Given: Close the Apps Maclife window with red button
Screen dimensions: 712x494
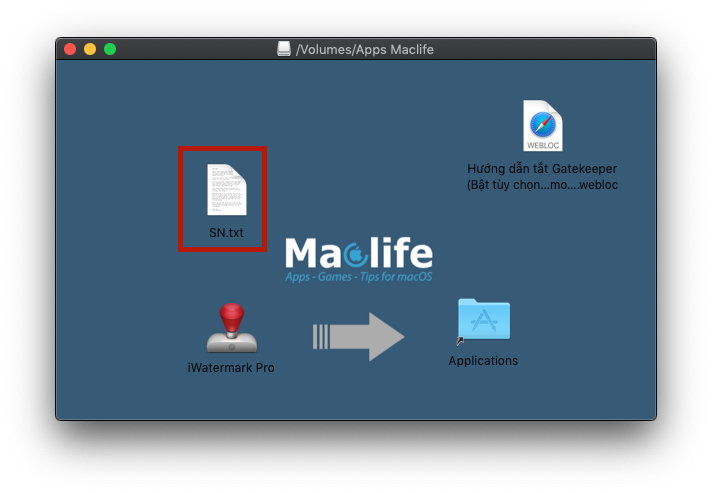Looking at the screenshot, I should coord(70,49).
